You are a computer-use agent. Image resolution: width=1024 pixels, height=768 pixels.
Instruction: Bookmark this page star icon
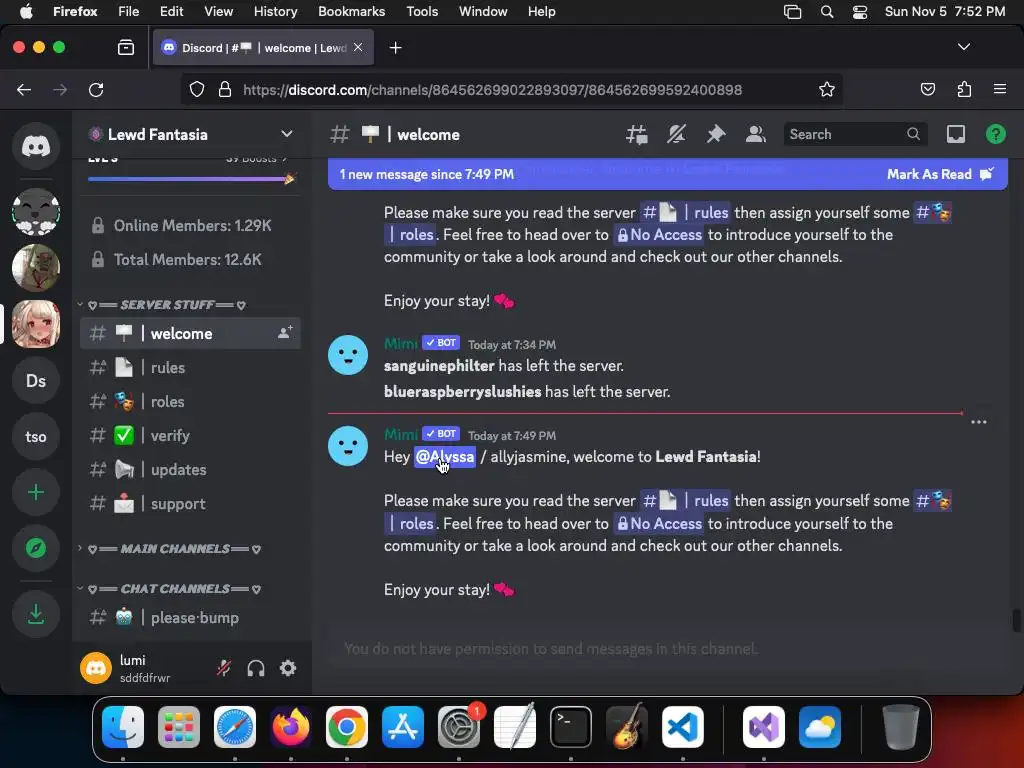[x=827, y=89]
